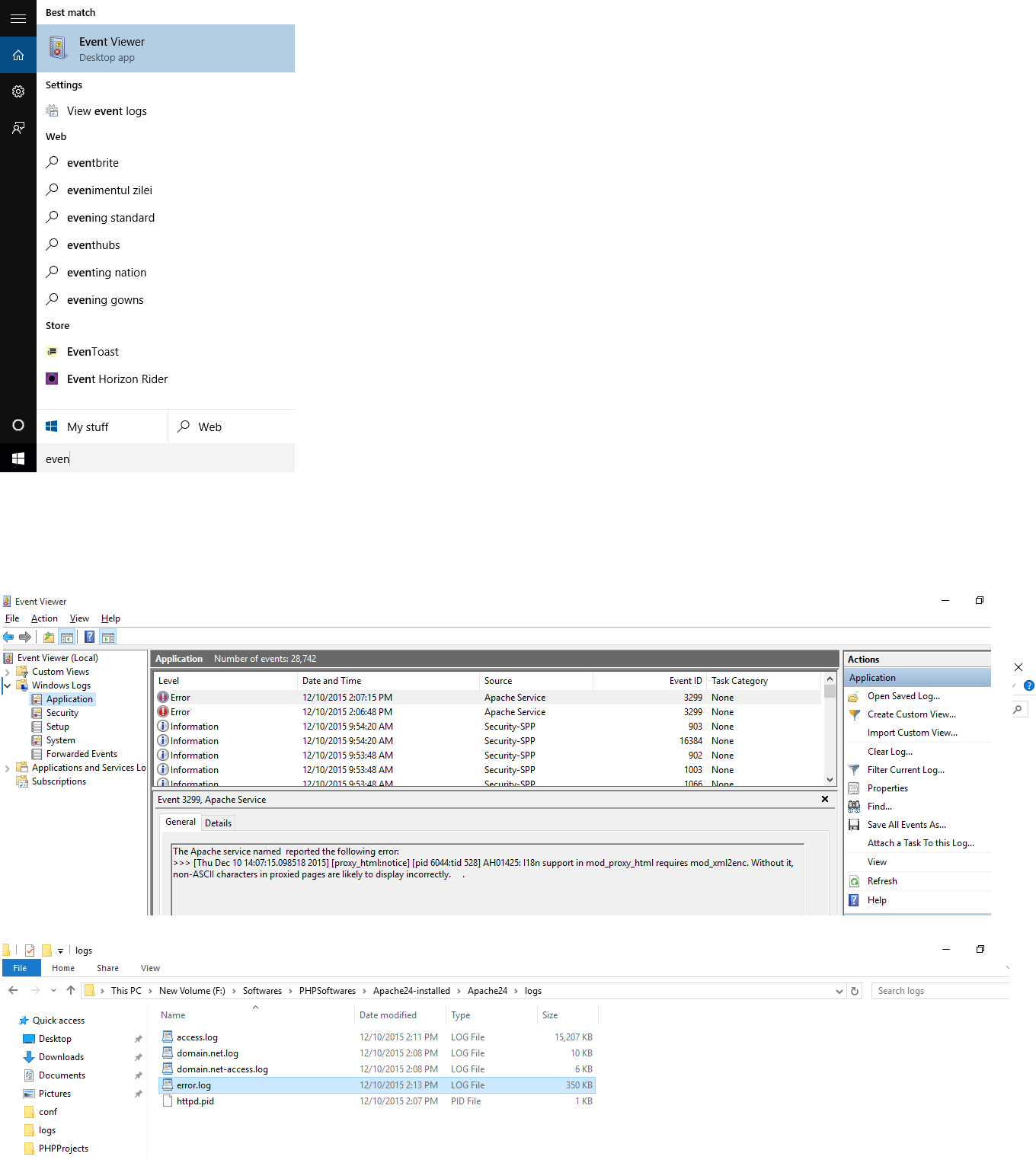Open Properties from the Actions pane
The width and height of the screenshot is (1036, 1163).
887,788
